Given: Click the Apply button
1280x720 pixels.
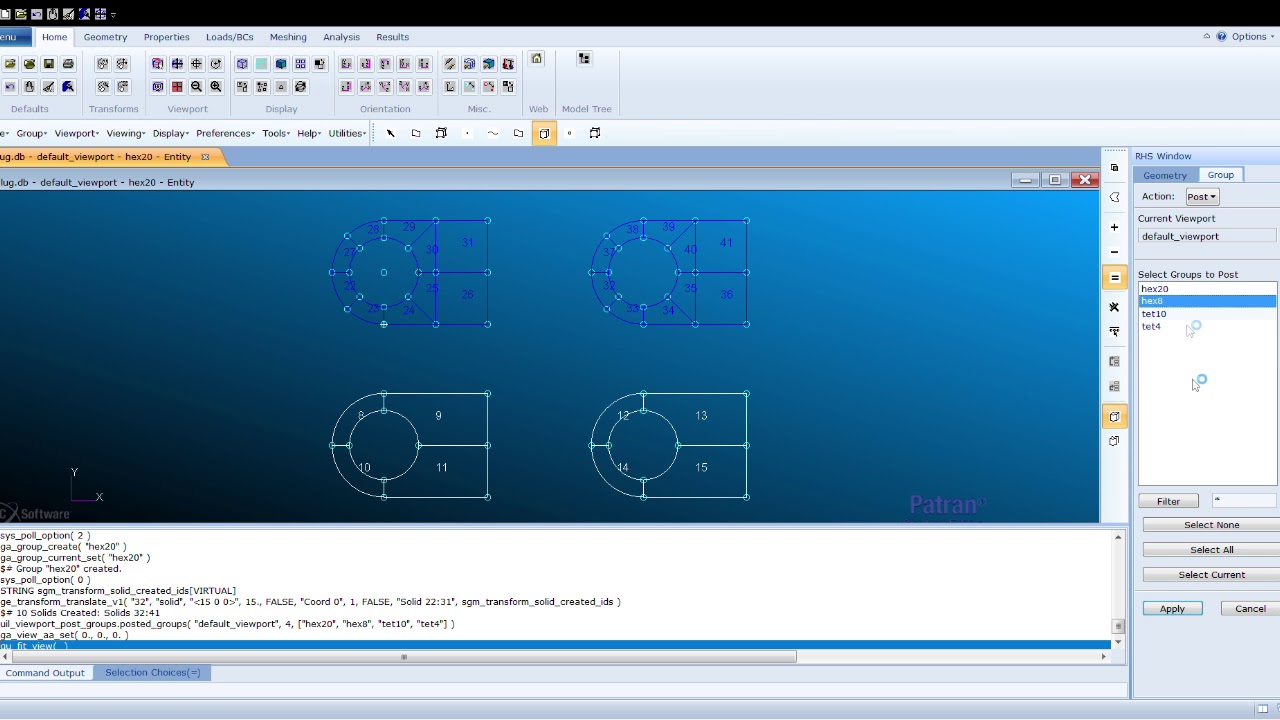Looking at the screenshot, I should tap(1172, 609).
